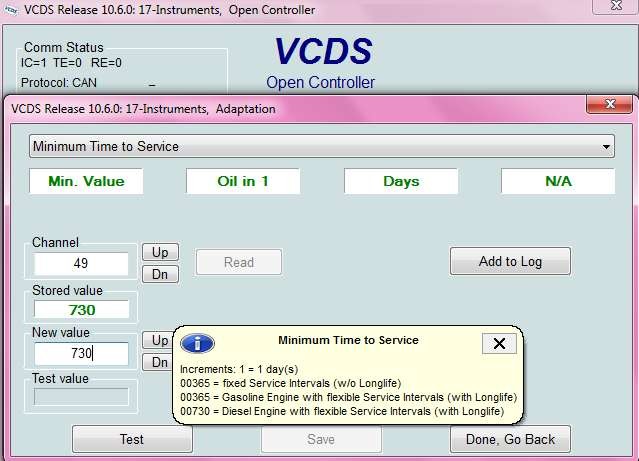Click Protocol: CAN text in Comm Status
Viewport: 639px width, 461px height.
point(59,83)
